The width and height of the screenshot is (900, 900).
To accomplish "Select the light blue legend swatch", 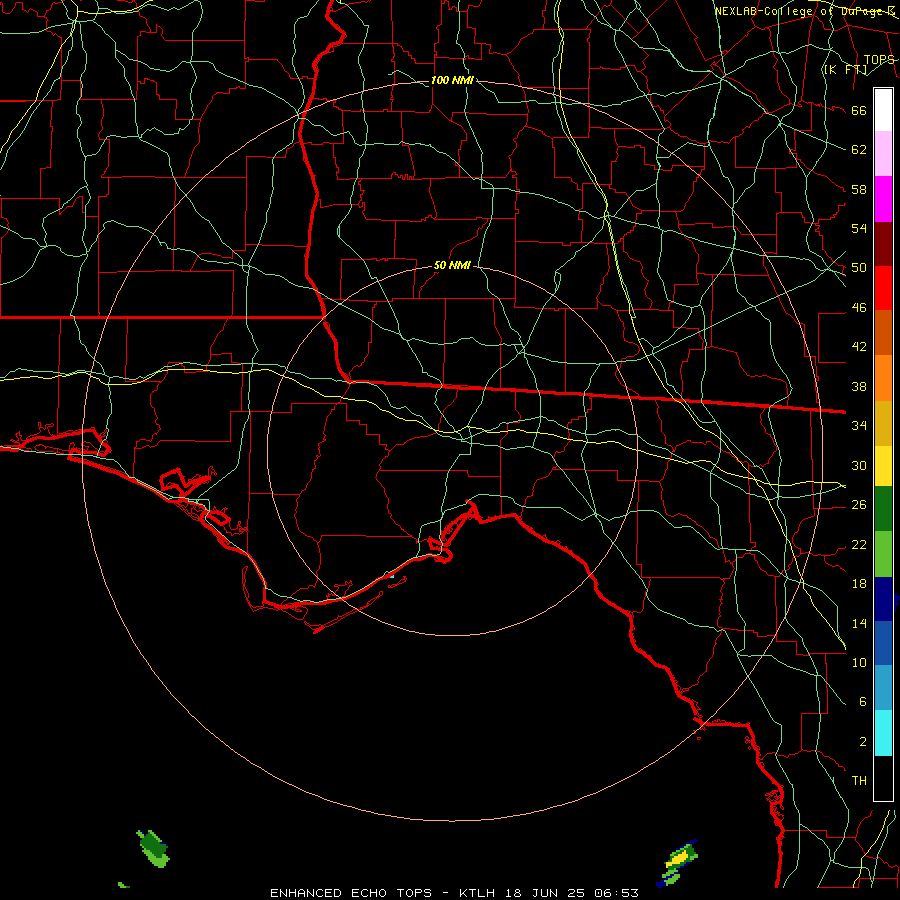I will point(883,688).
